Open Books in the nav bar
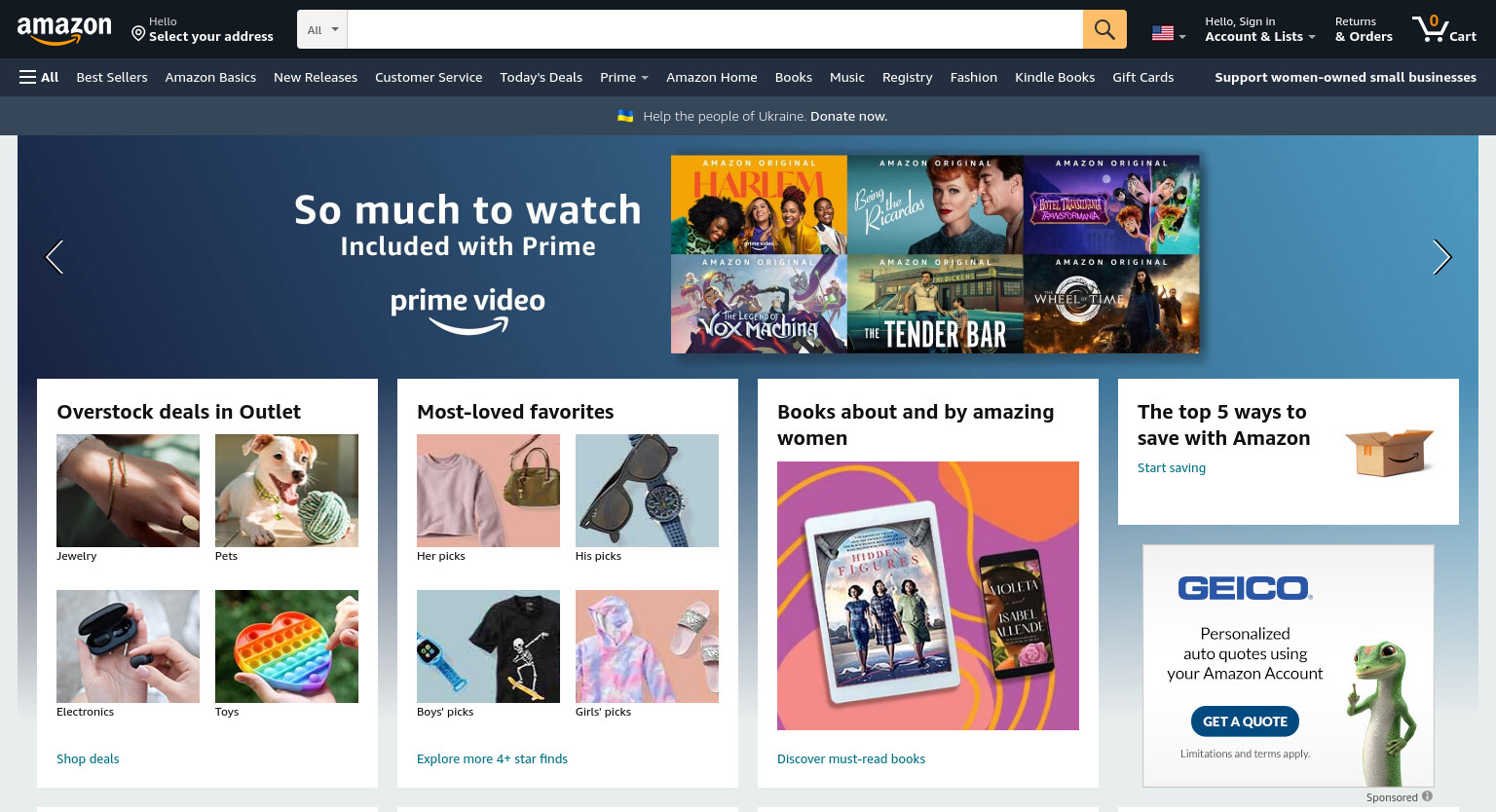The image size is (1496, 812). tap(794, 77)
